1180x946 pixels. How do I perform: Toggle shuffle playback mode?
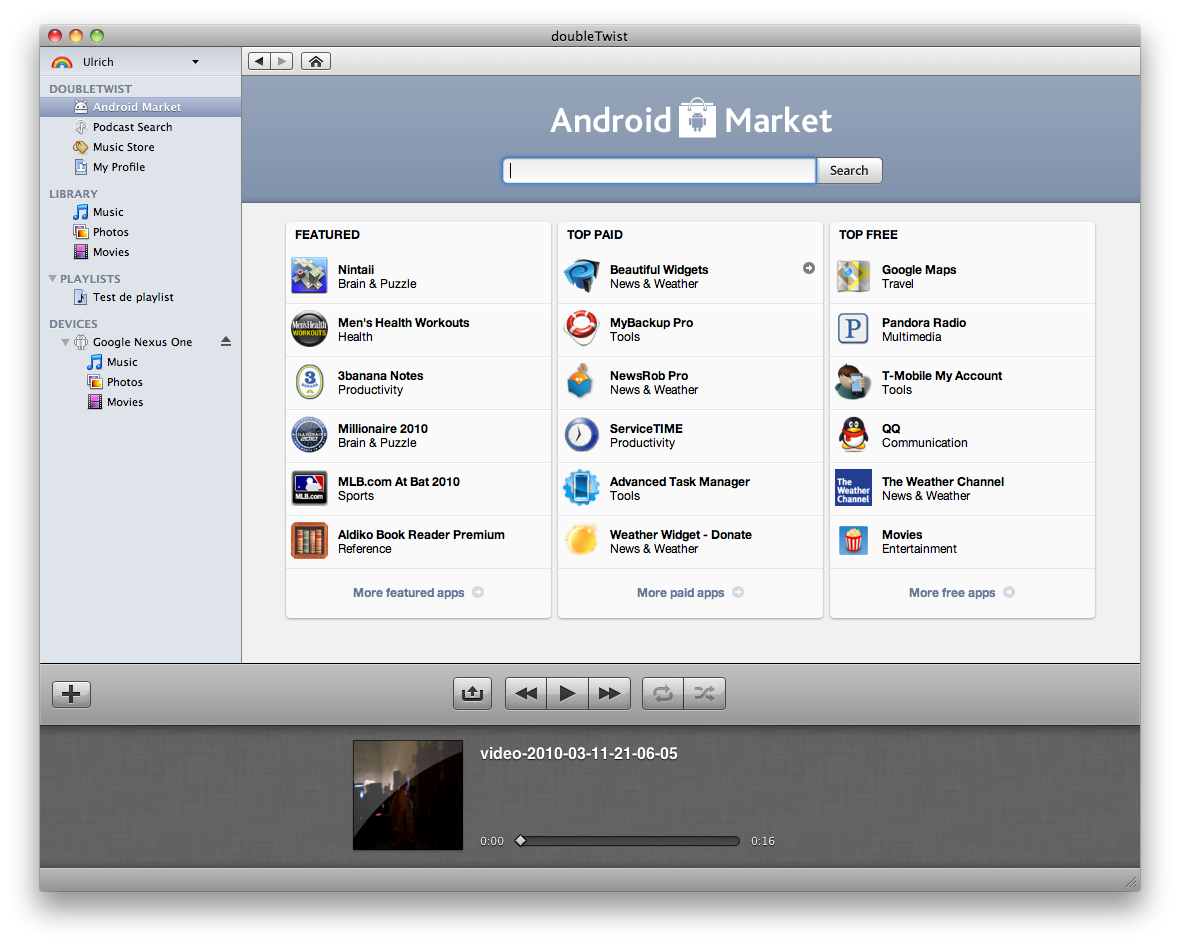point(704,693)
